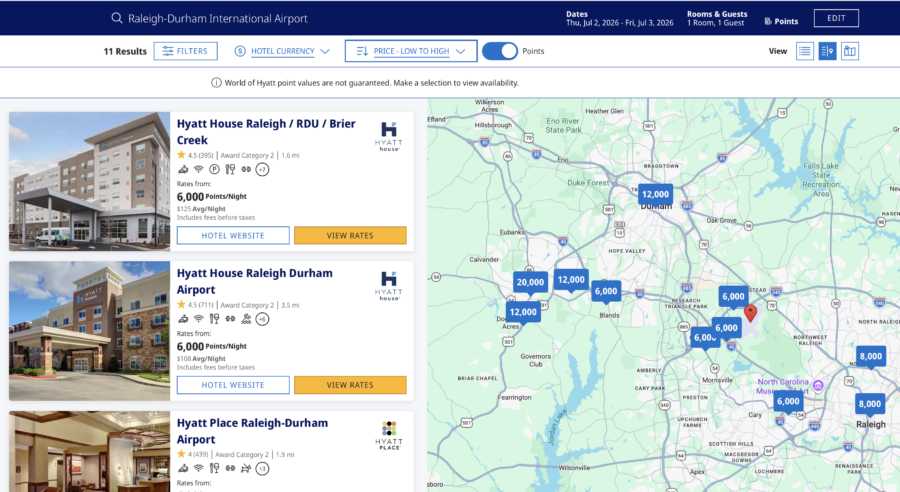Click the Edit search button

click(836, 18)
